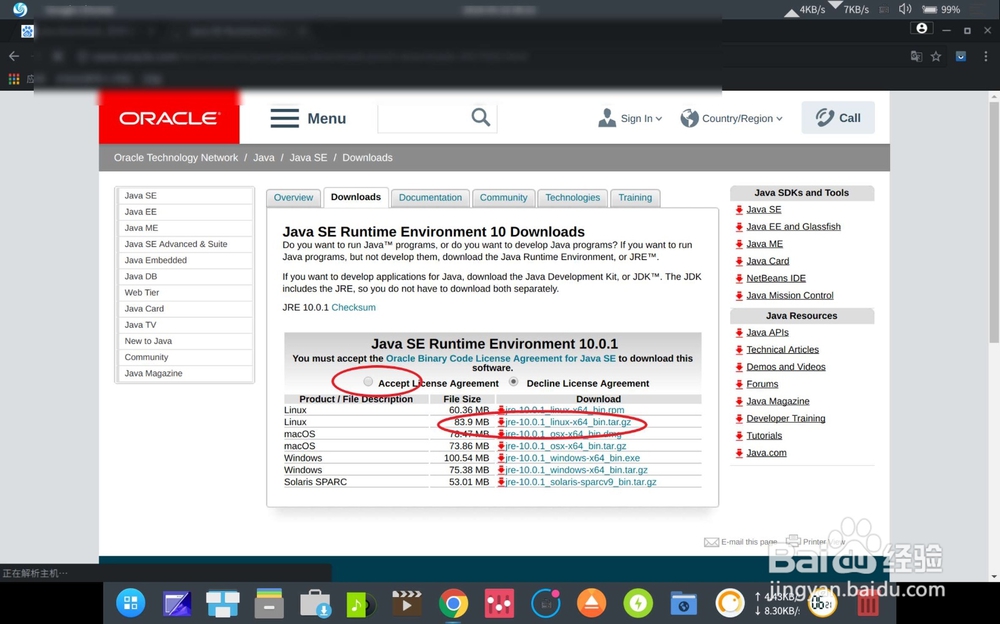Click the magnifier search icon
Viewport: 1000px width, 624px height.
tap(481, 117)
